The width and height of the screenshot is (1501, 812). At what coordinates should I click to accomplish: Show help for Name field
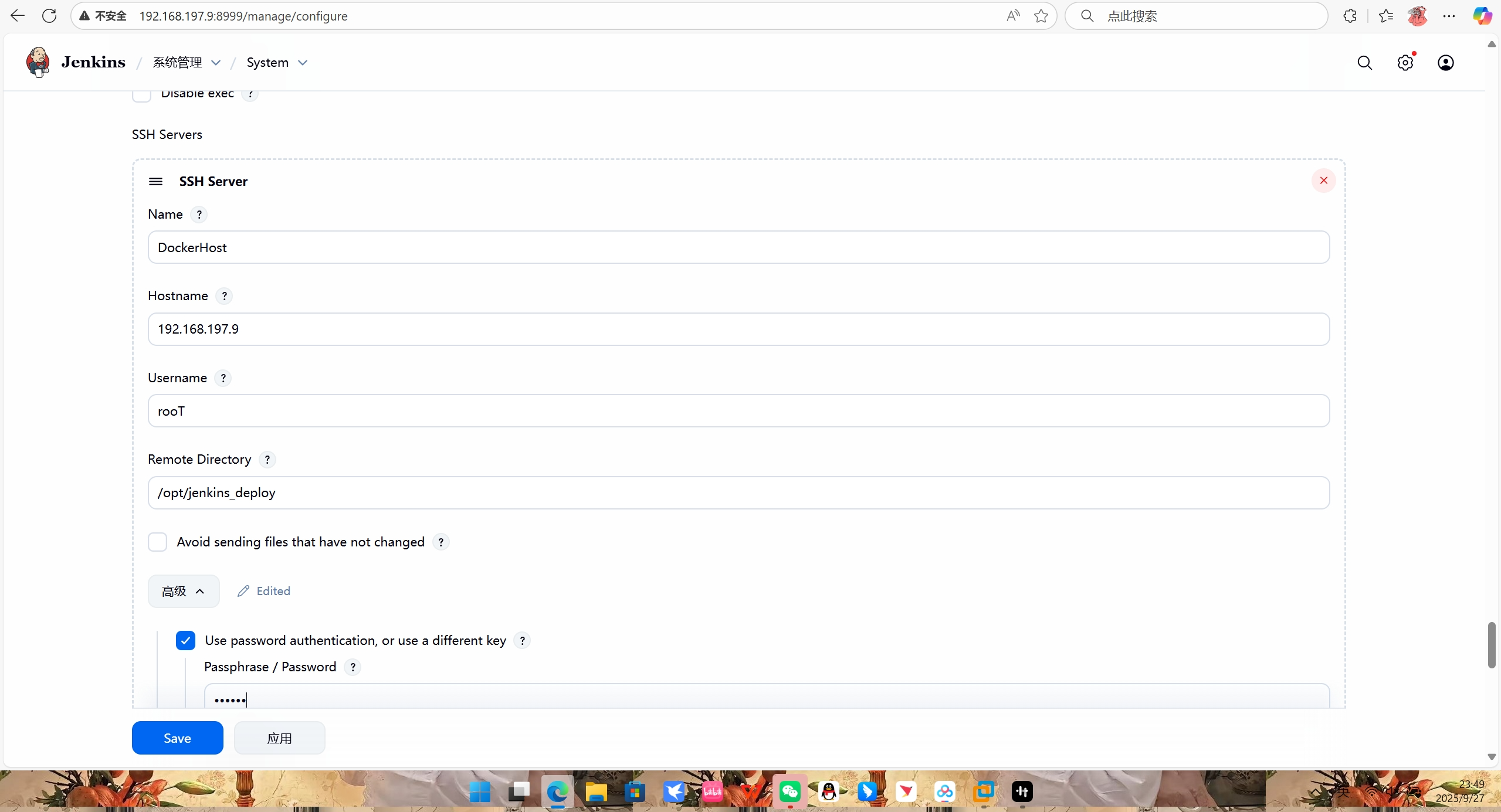point(199,215)
